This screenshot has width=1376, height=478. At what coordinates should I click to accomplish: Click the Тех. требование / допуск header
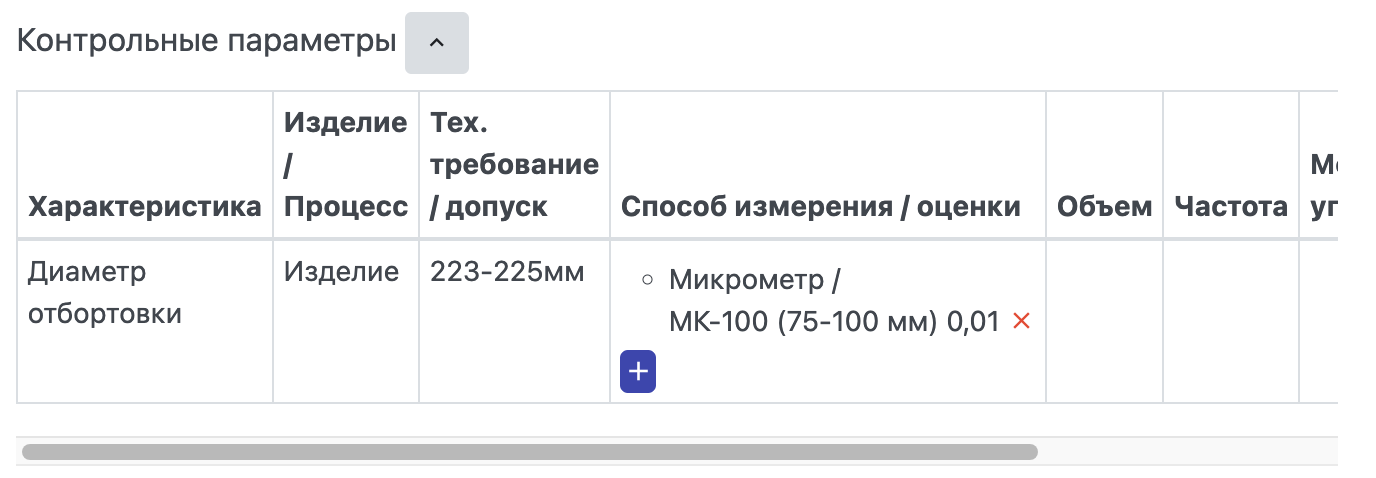point(514,165)
